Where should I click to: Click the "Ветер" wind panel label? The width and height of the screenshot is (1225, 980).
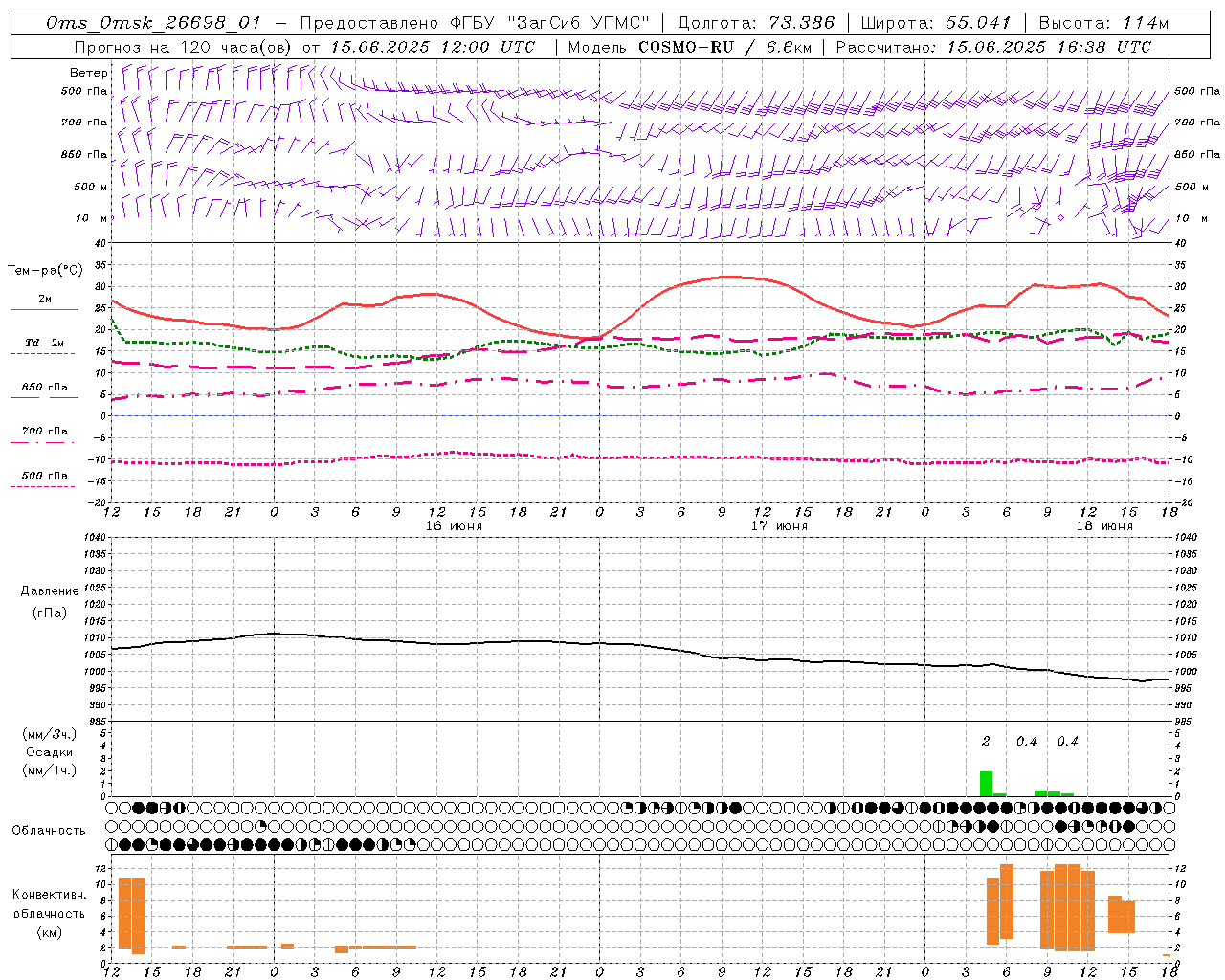pos(89,73)
